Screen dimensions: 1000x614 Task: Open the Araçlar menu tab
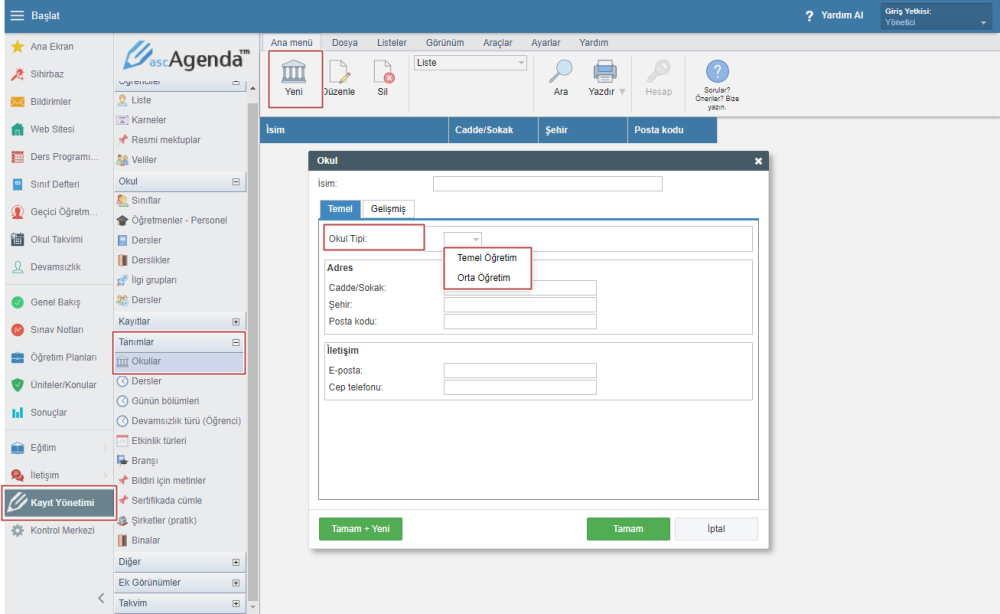tap(497, 43)
